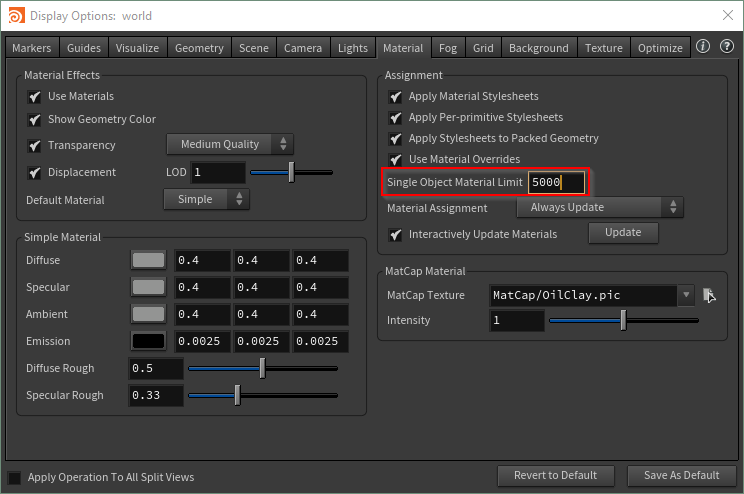This screenshot has height=494, width=744.
Task: Disable the Use Materials checkbox
Action: tap(35, 97)
